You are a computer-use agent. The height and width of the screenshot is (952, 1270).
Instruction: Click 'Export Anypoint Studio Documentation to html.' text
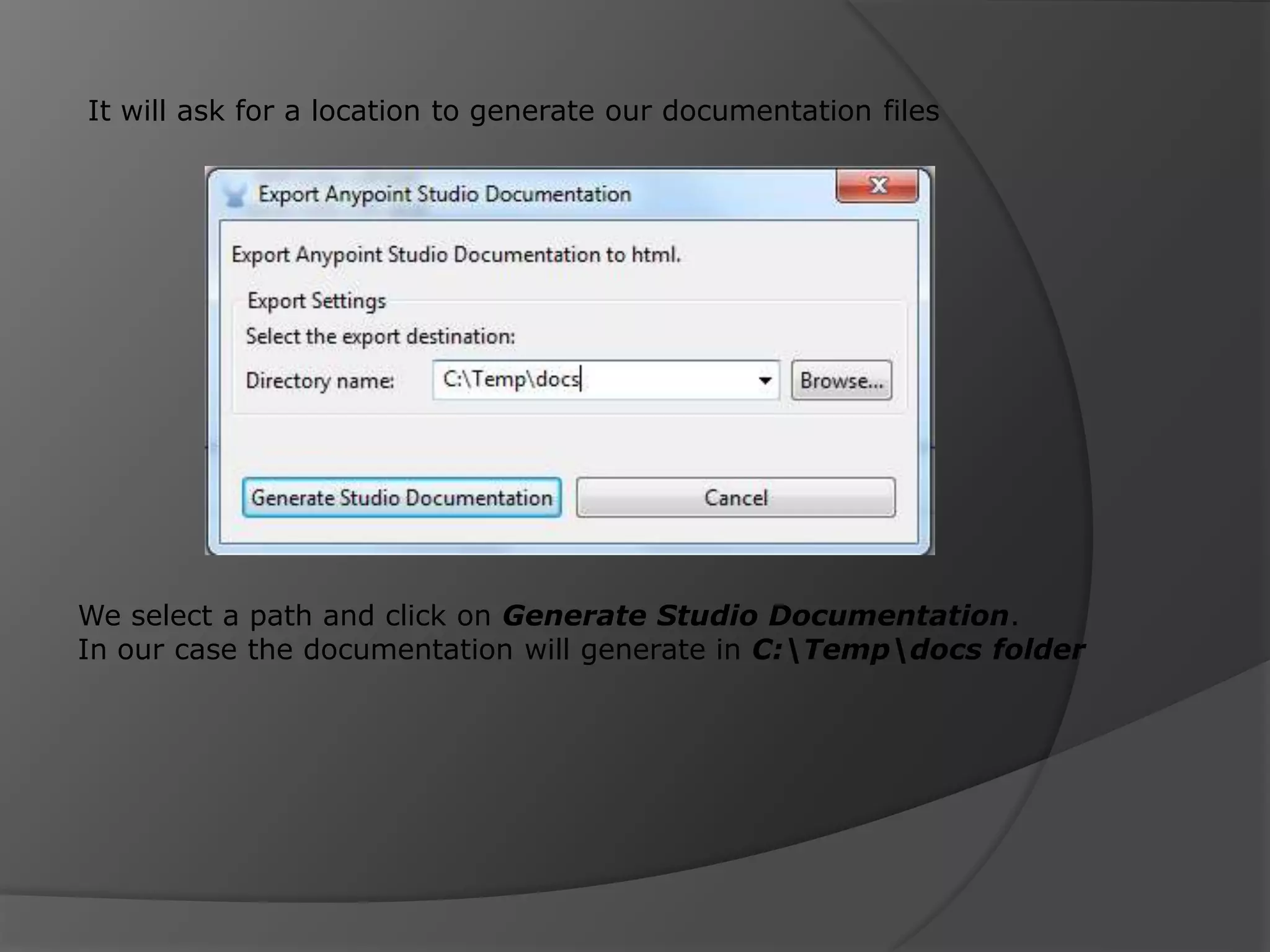456,255
